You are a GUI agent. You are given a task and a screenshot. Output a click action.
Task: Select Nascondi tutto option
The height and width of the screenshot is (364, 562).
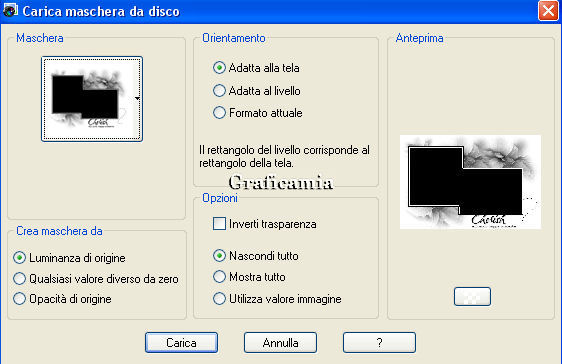click(256, 256)
